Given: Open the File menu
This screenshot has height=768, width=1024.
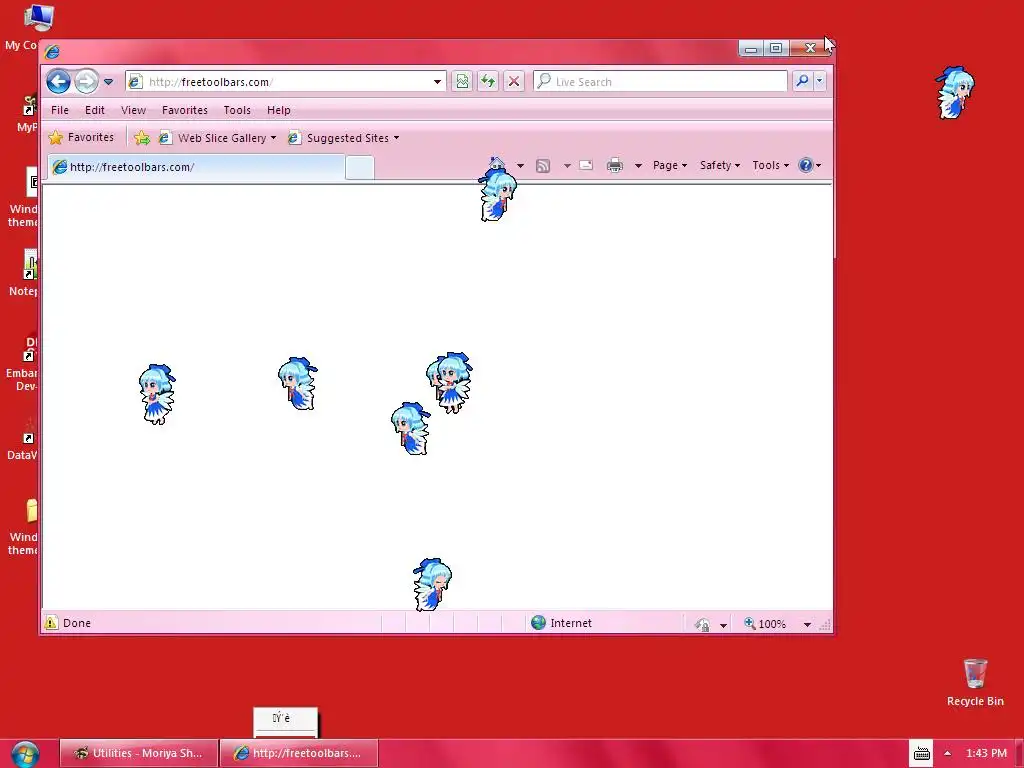Looking at the screenshot, I should pyautogui.click(x=59, y=110).
